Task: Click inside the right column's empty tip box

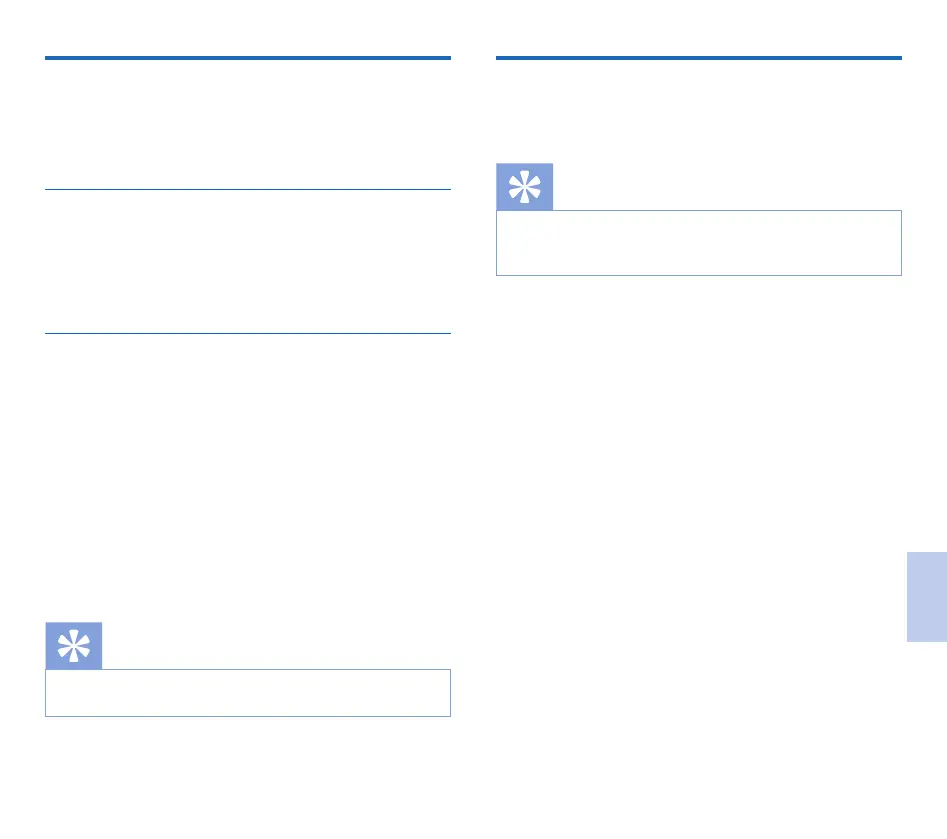Action: pos(698,243)
